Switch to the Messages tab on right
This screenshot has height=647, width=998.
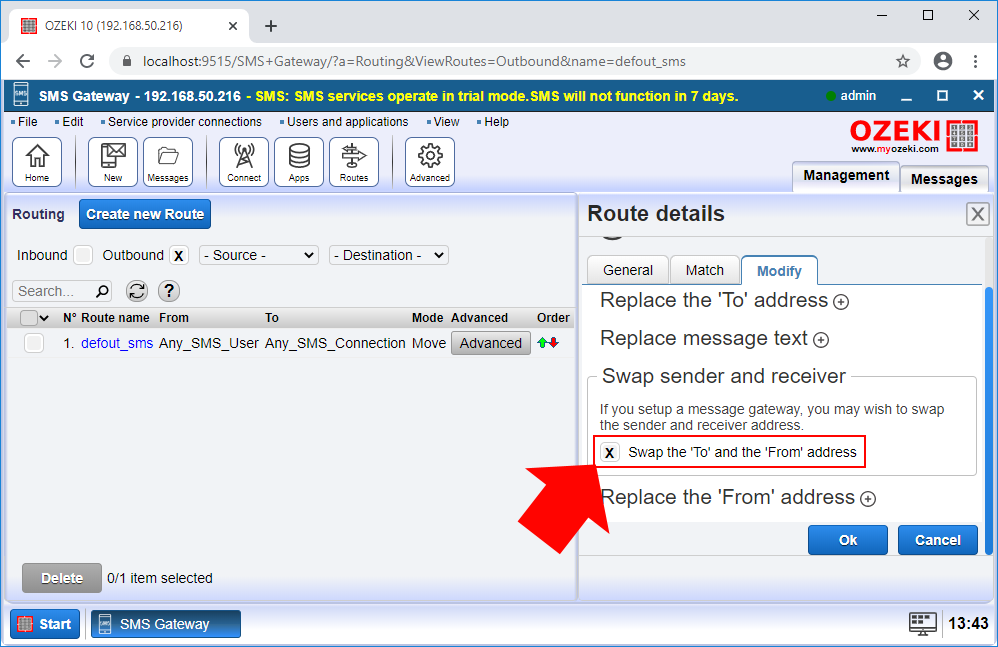click(x=944, y=179)
